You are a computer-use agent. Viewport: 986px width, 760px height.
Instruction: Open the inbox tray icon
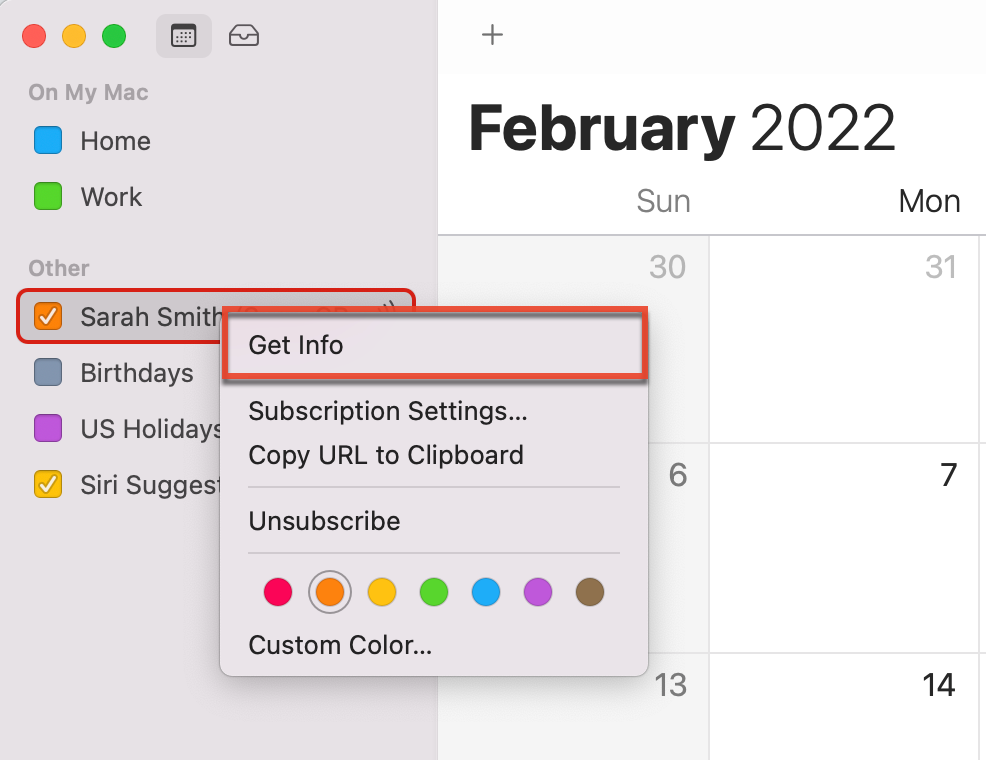(245, 35)
